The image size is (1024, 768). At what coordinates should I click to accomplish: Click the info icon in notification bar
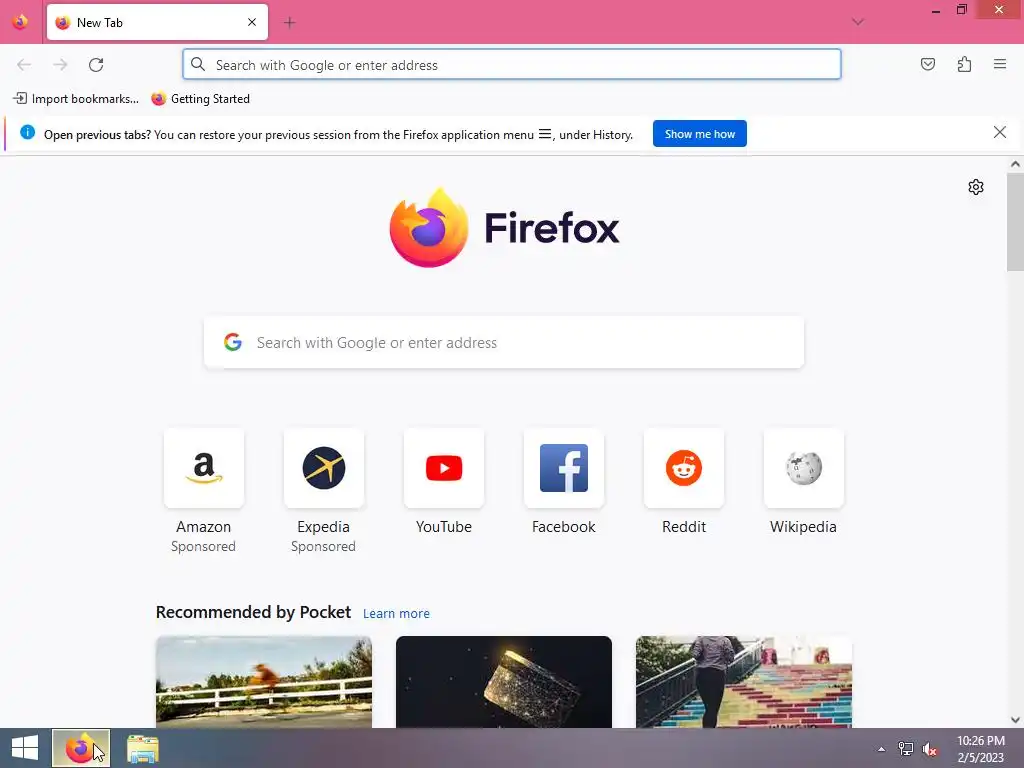coord(27,133)
